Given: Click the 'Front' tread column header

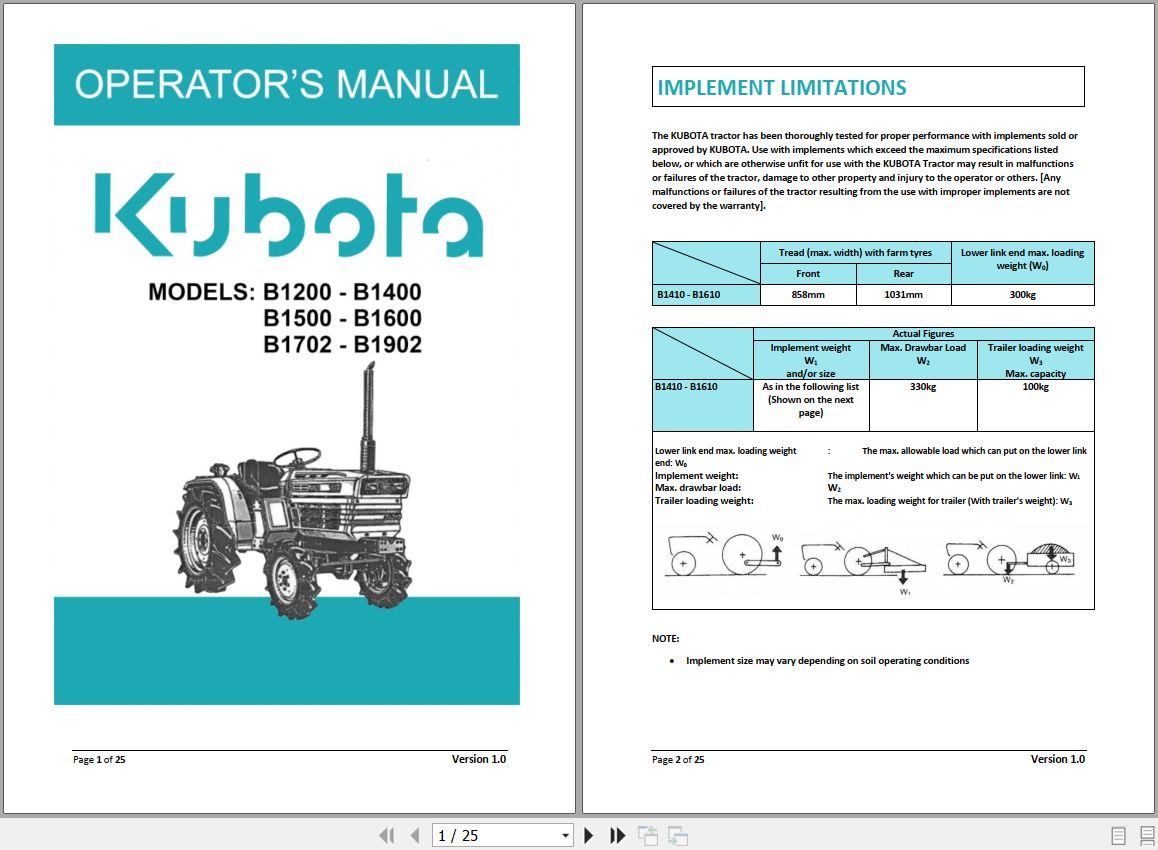Looking at the screenshot, I should (808, 274).
